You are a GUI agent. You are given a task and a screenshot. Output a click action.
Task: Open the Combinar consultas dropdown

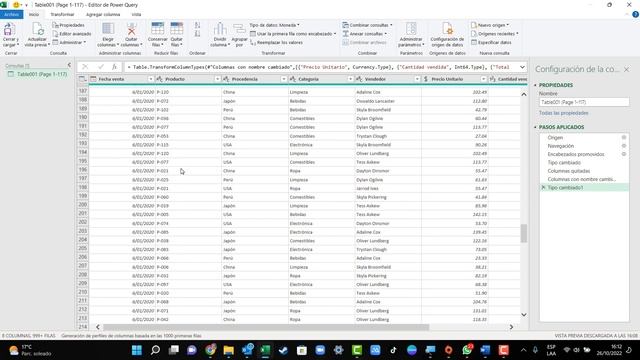coord(367,25)
